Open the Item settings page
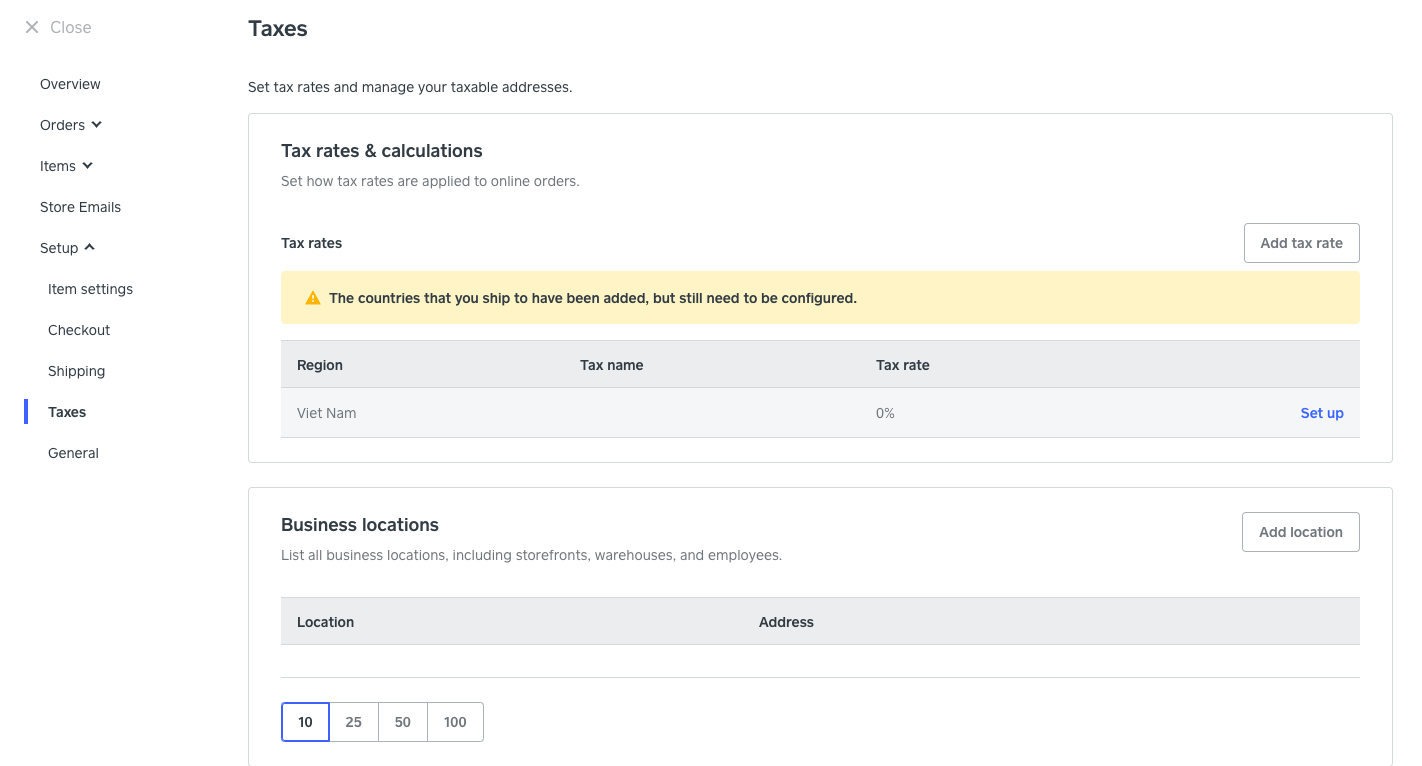The image size is (1422, 766). [x=90, y=289]
